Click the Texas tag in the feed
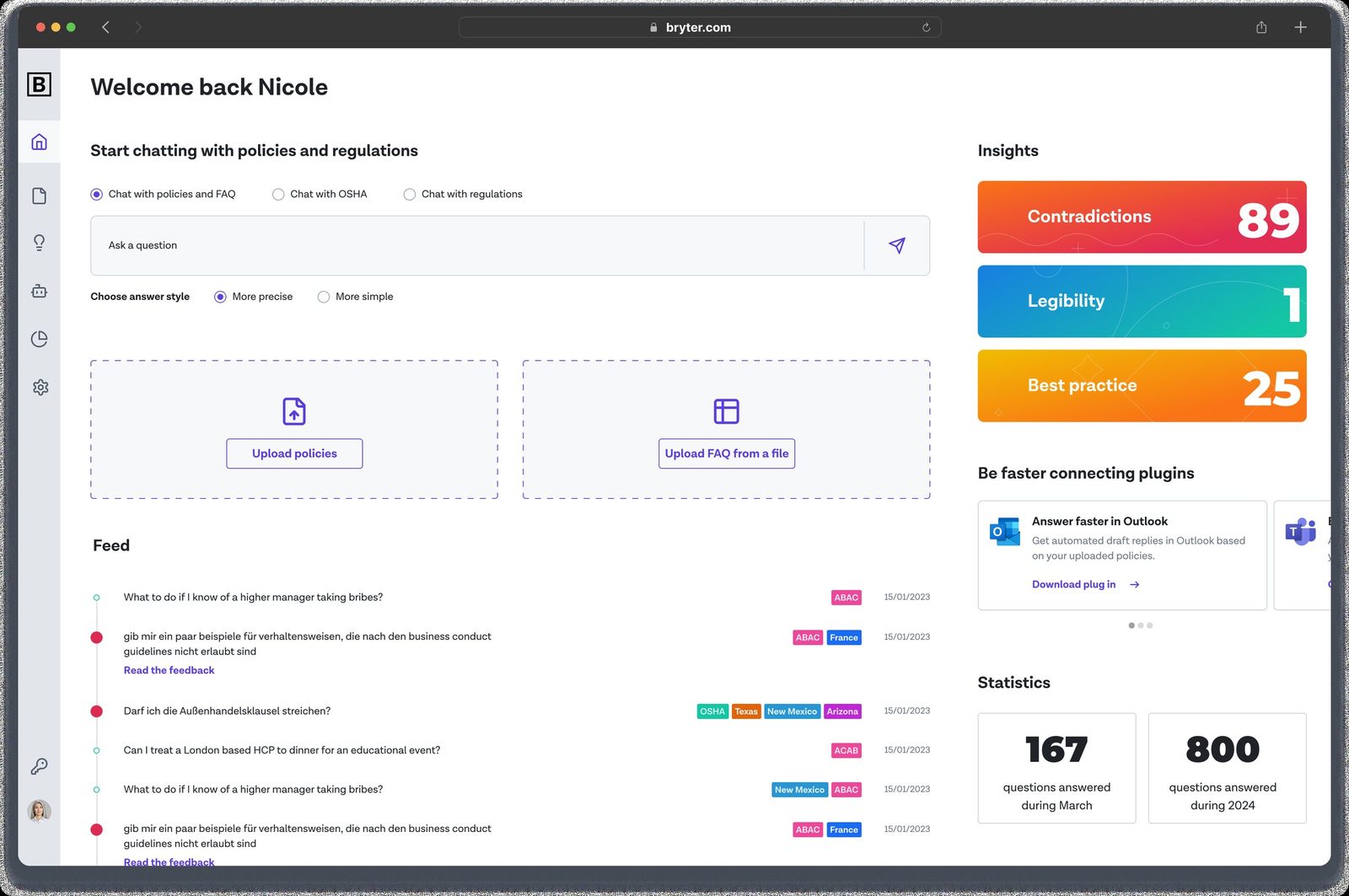 (x=746, y=711)
